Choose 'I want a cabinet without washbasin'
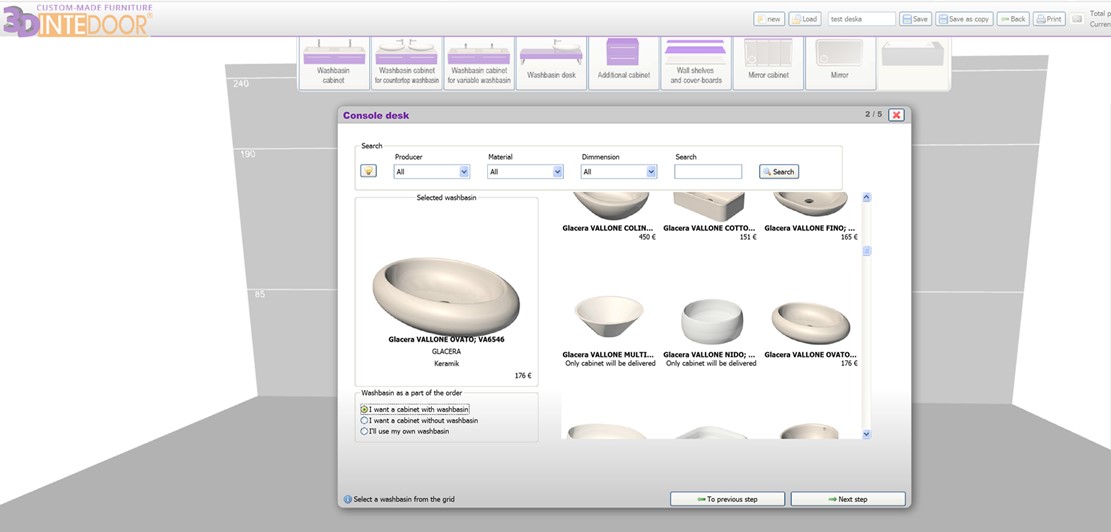Image resolution: width=1111 pixels, height=532 pixels. pos(365,420)
